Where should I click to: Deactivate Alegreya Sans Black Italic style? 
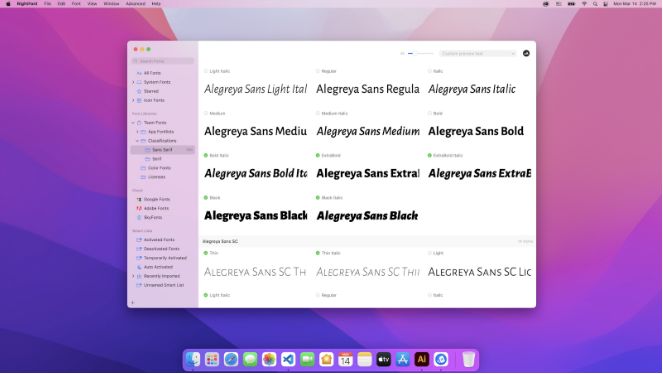pos(318,198)
